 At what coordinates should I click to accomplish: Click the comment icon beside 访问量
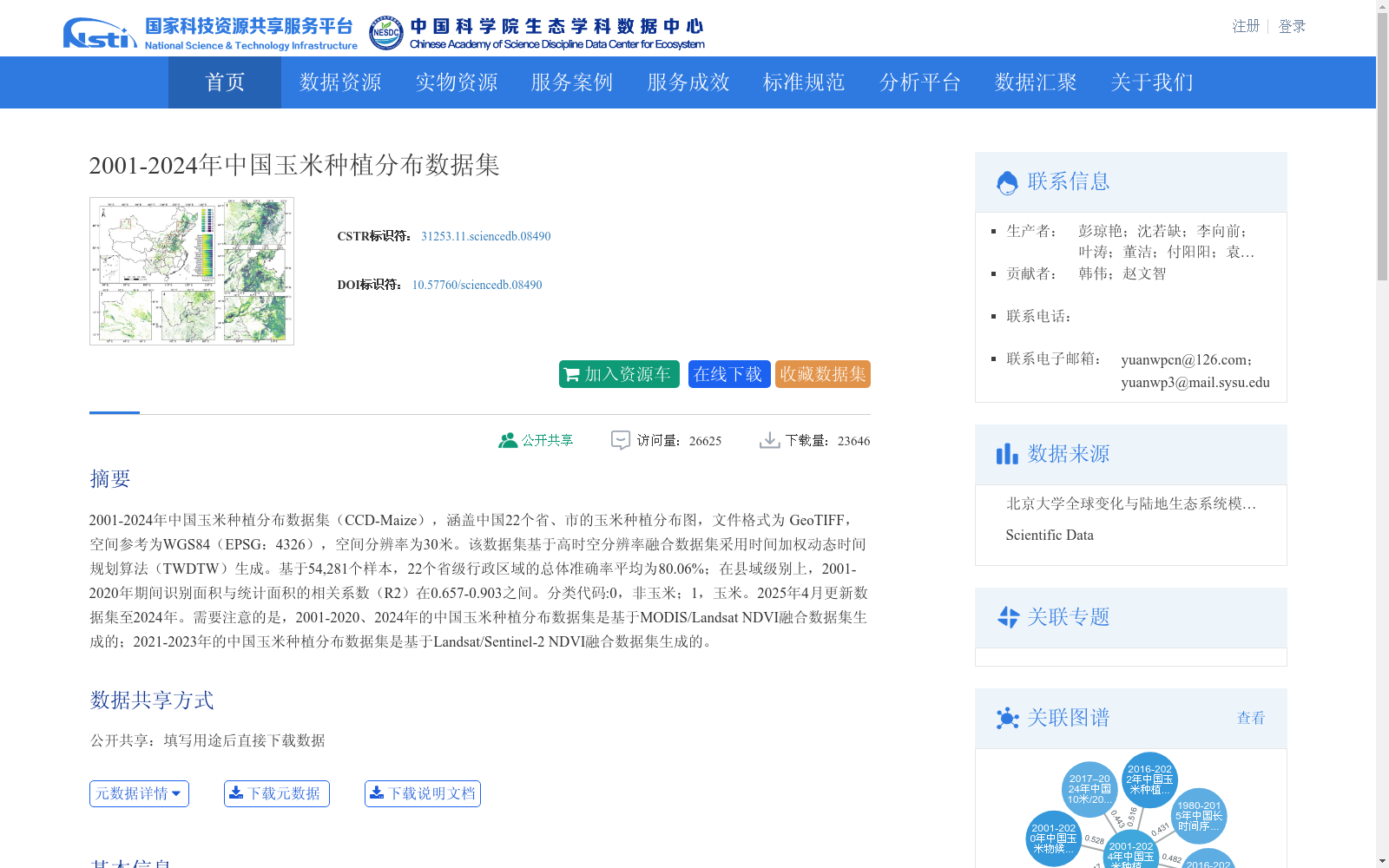619,440
